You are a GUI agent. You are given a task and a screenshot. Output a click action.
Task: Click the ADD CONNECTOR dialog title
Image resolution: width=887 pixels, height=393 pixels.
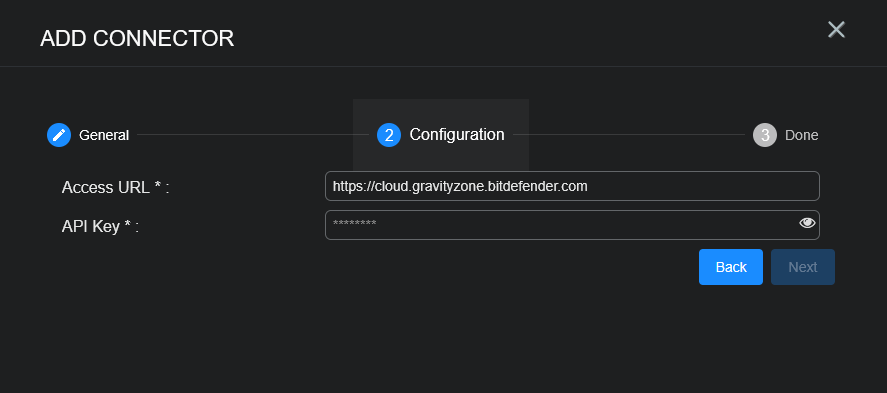pos(137,38)
